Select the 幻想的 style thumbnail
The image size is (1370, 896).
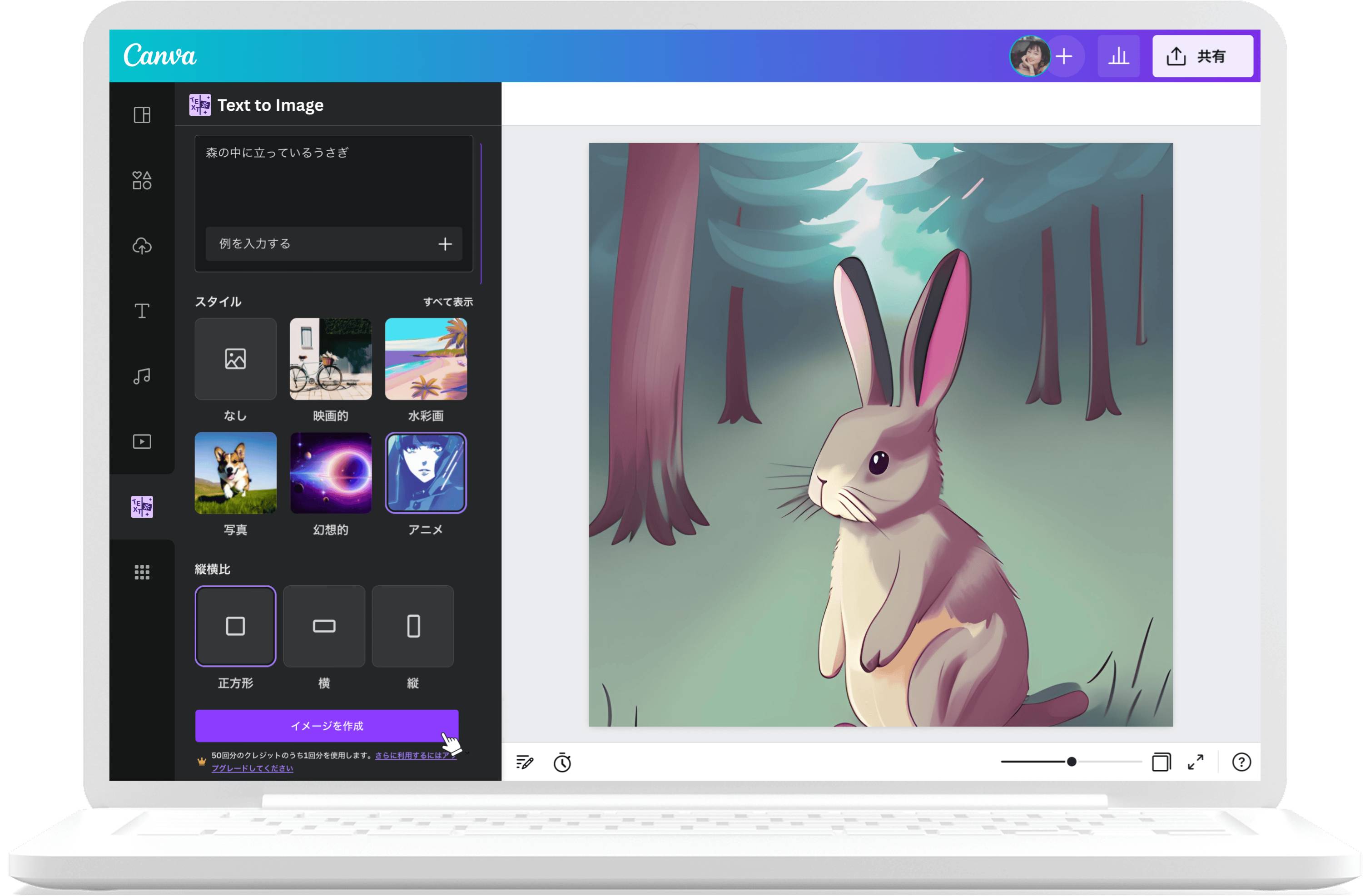(331, 473)
